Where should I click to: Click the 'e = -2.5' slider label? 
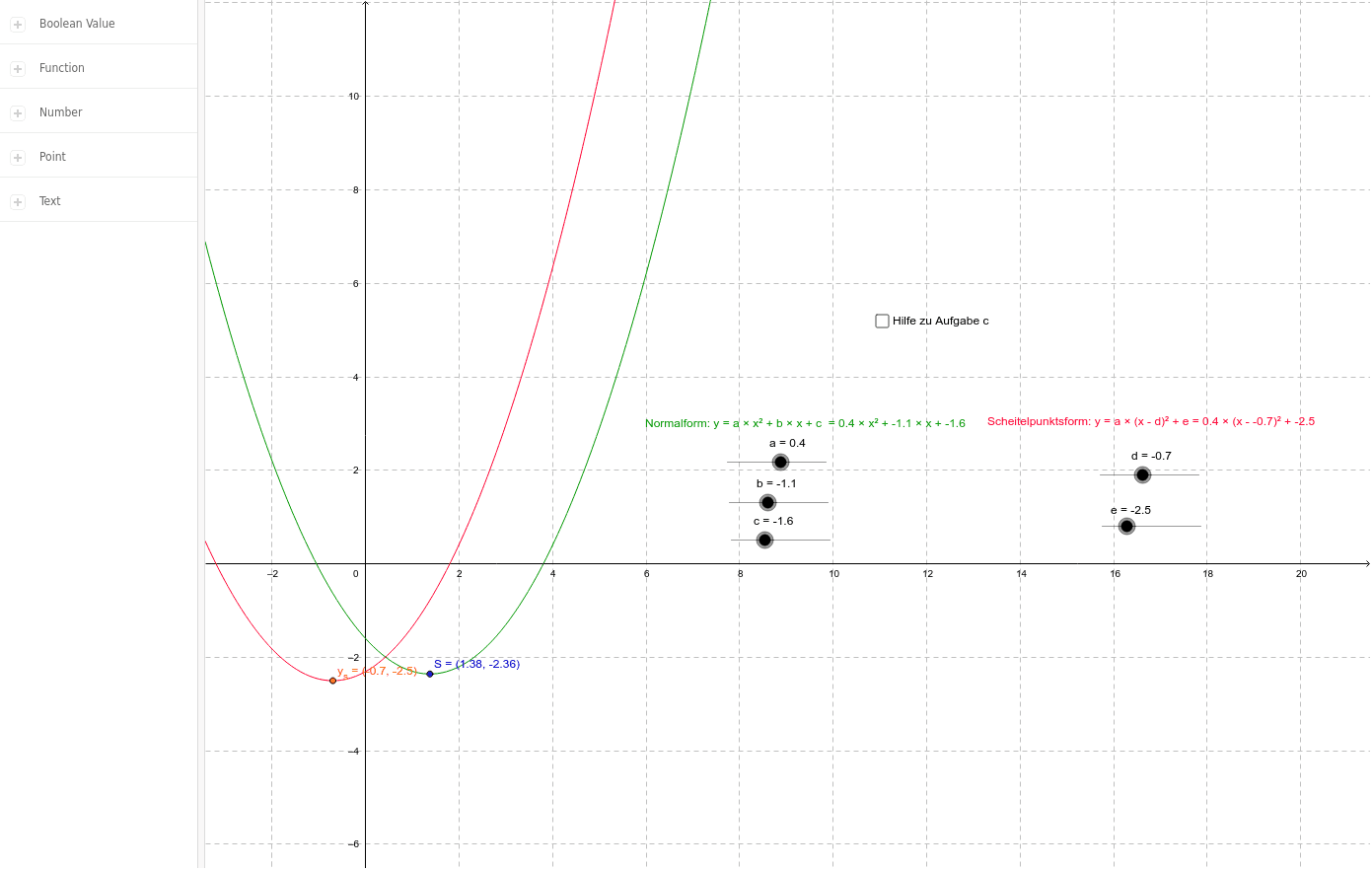click(x=1130, y=510)
